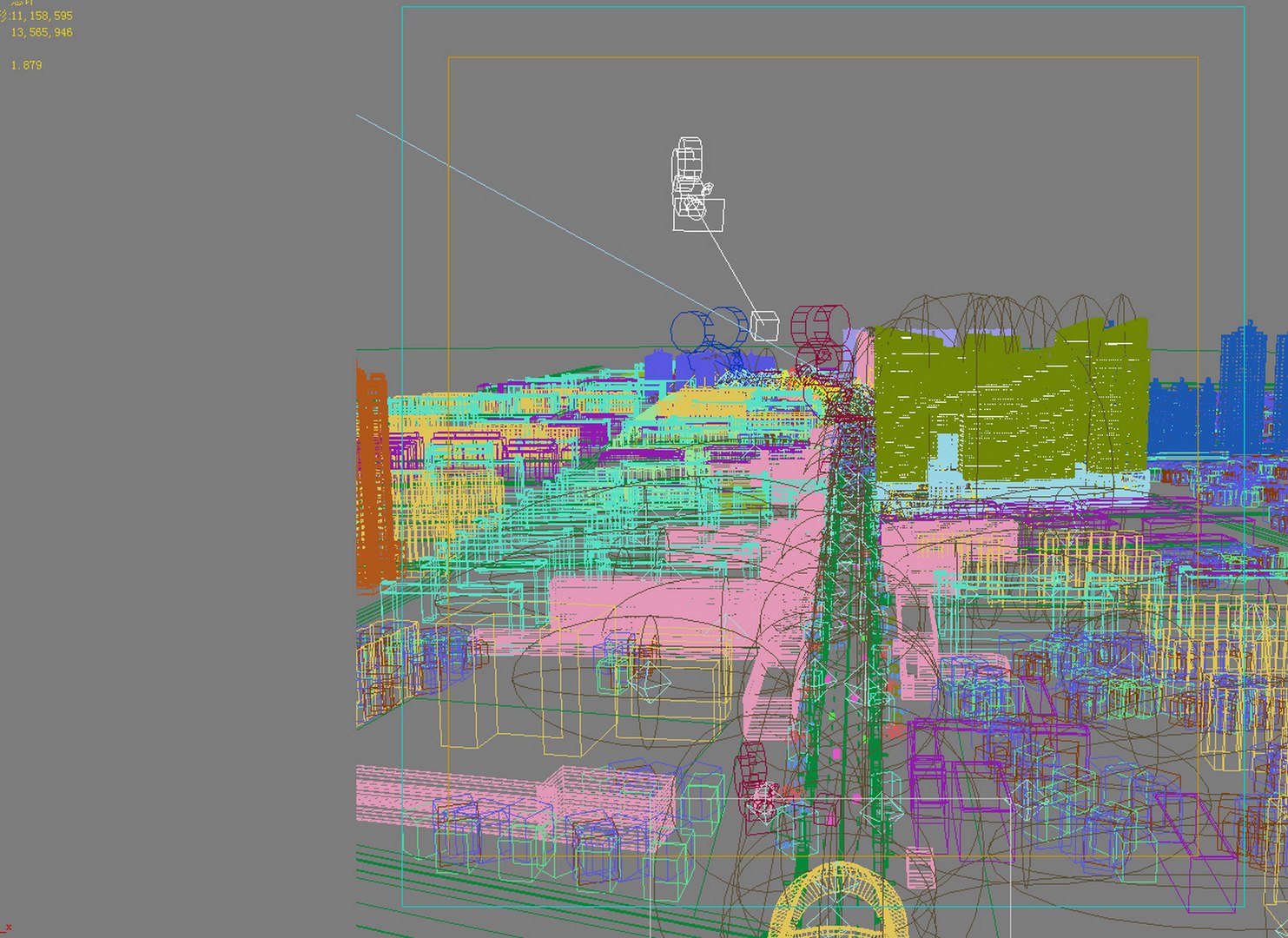Click the 13,565,946 statistic value
Image resolution: width=1288 pixels, height=938 pixels.
[x=42, y=32]
